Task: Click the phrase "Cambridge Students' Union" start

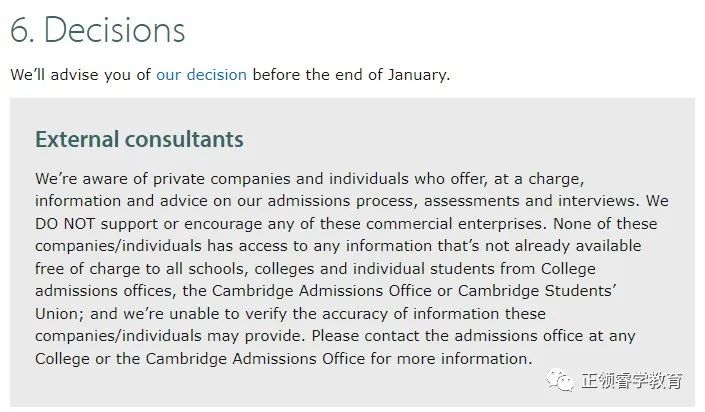Action: click(537, 291)
